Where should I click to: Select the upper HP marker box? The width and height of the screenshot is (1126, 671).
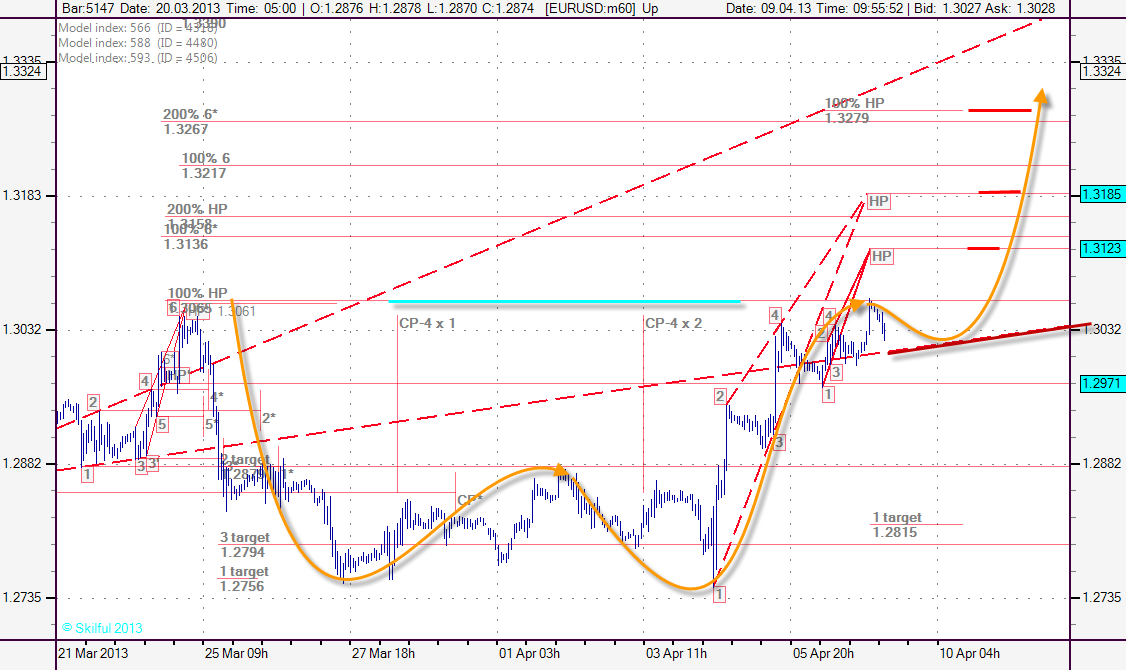pyautogui.click(x=878, y=201)
